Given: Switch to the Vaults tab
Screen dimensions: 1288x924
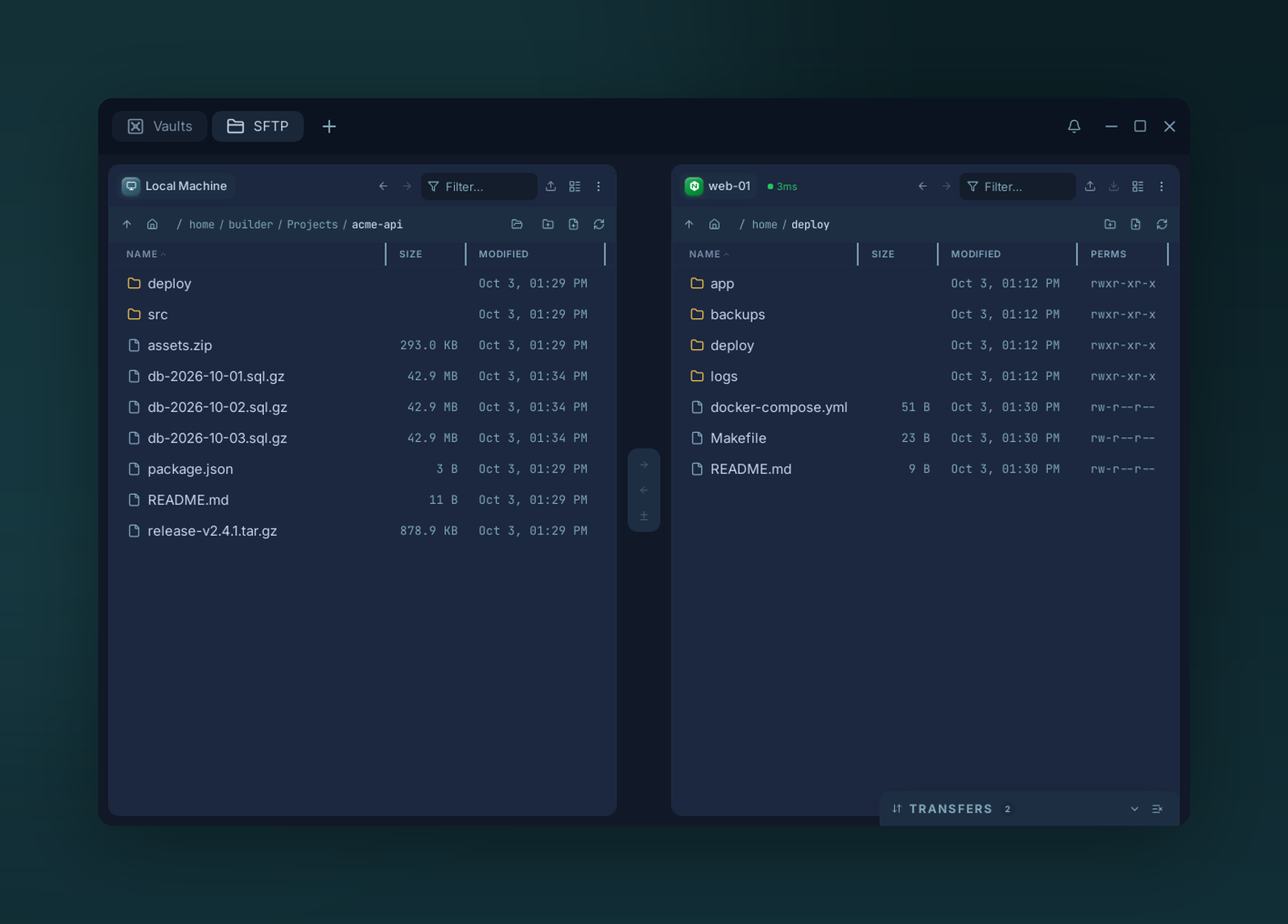Looking at the screenshot, I should click(x=159, y=126).
